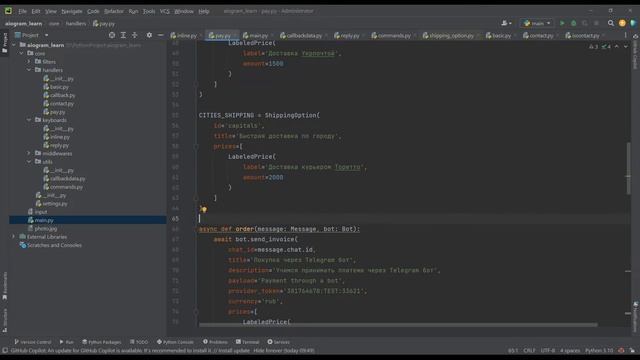640x360 pixels.
Task: Click Select Opened File locate icon
Action: [x=112, y=36]
